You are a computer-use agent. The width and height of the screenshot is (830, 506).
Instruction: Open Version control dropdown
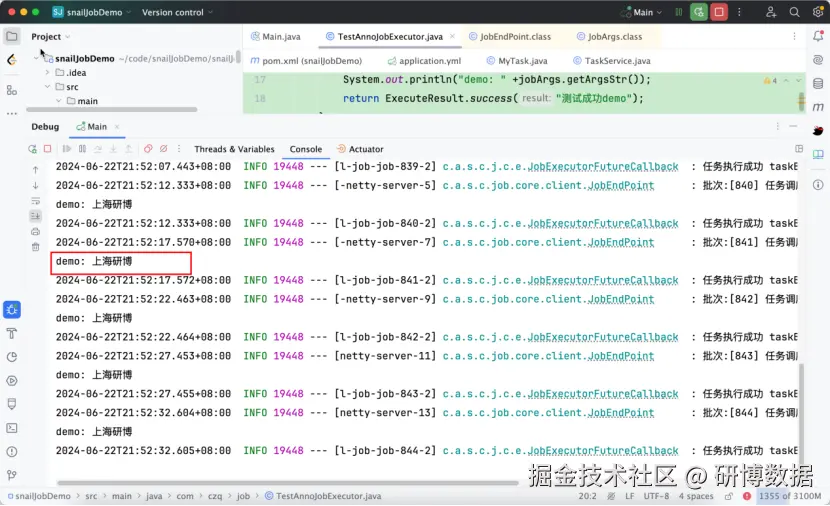[x=177, y=12]
